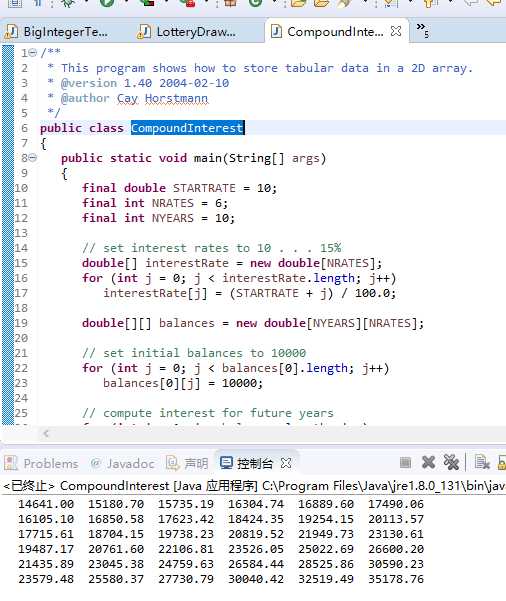Click the Java file icon on LotteryDraw... tab
506x601 pixels.
tap(144, 32)
